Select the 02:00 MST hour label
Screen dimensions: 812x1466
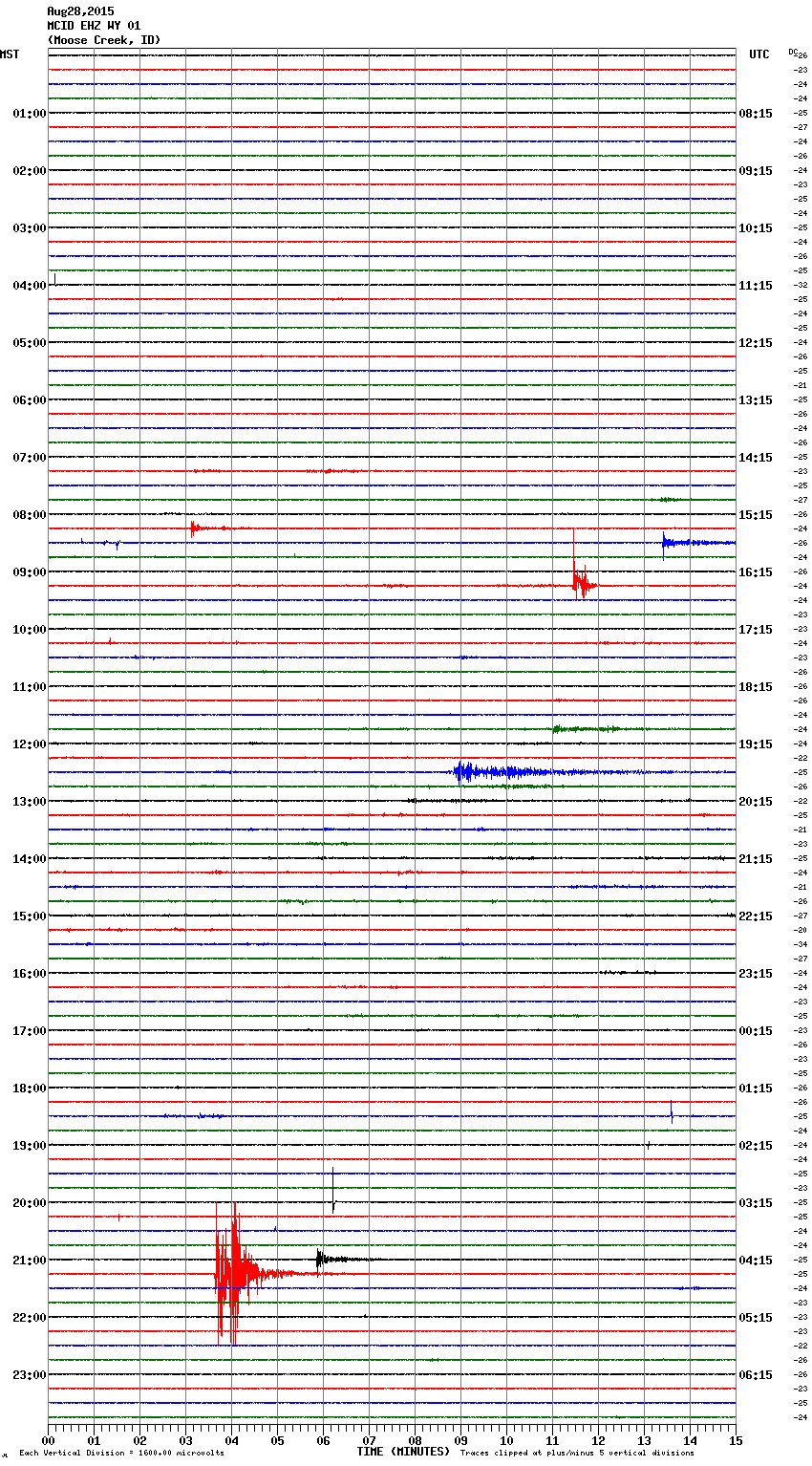tap(30, 171)
